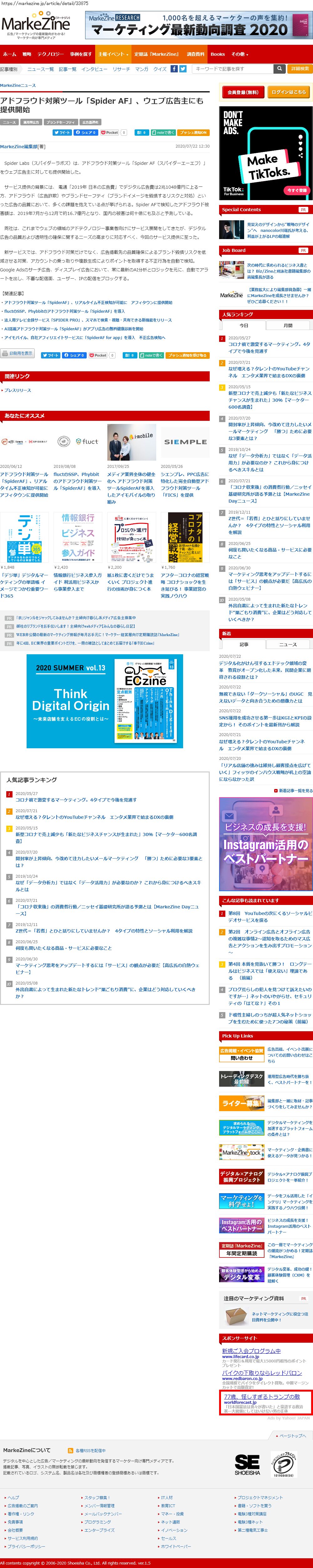Open the ECzine 2020 SUMMER banner
Viewport: 313px width, 1568px height.
105,701
